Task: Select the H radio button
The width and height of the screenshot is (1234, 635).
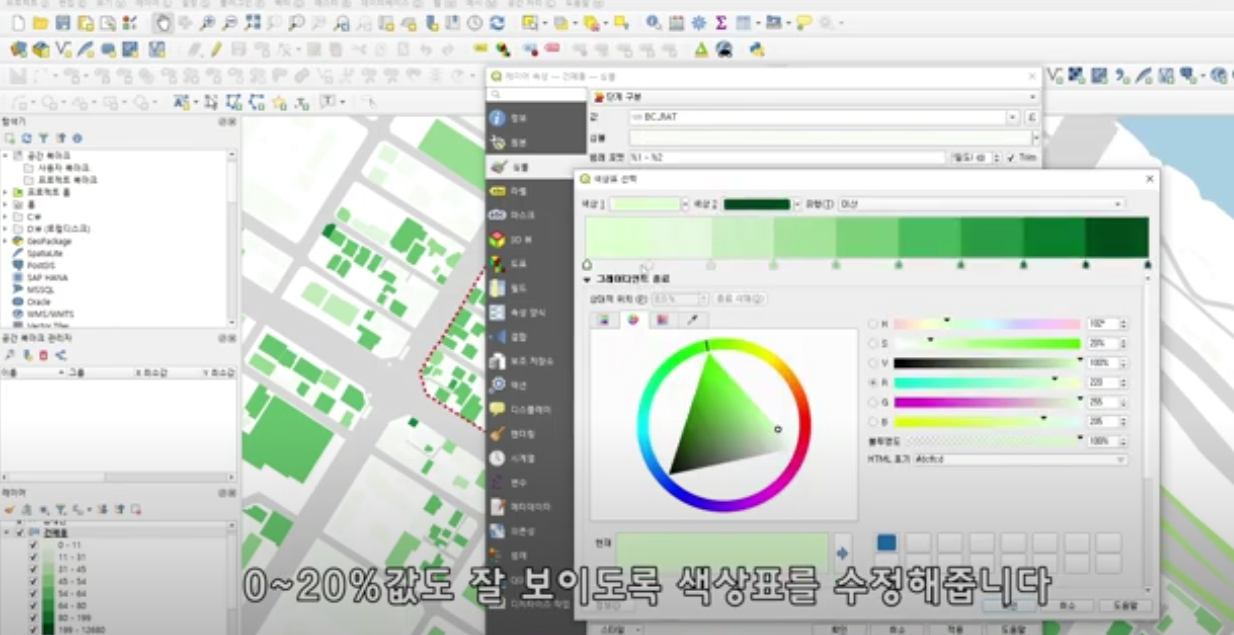Action: 873,324
